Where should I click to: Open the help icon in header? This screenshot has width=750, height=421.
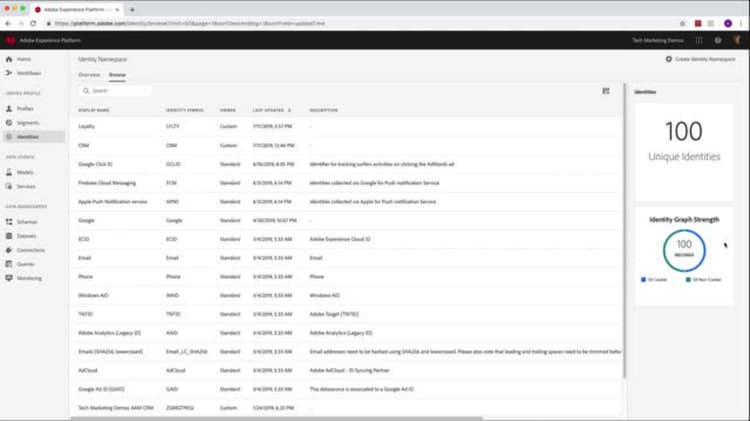tap(718, 41)
